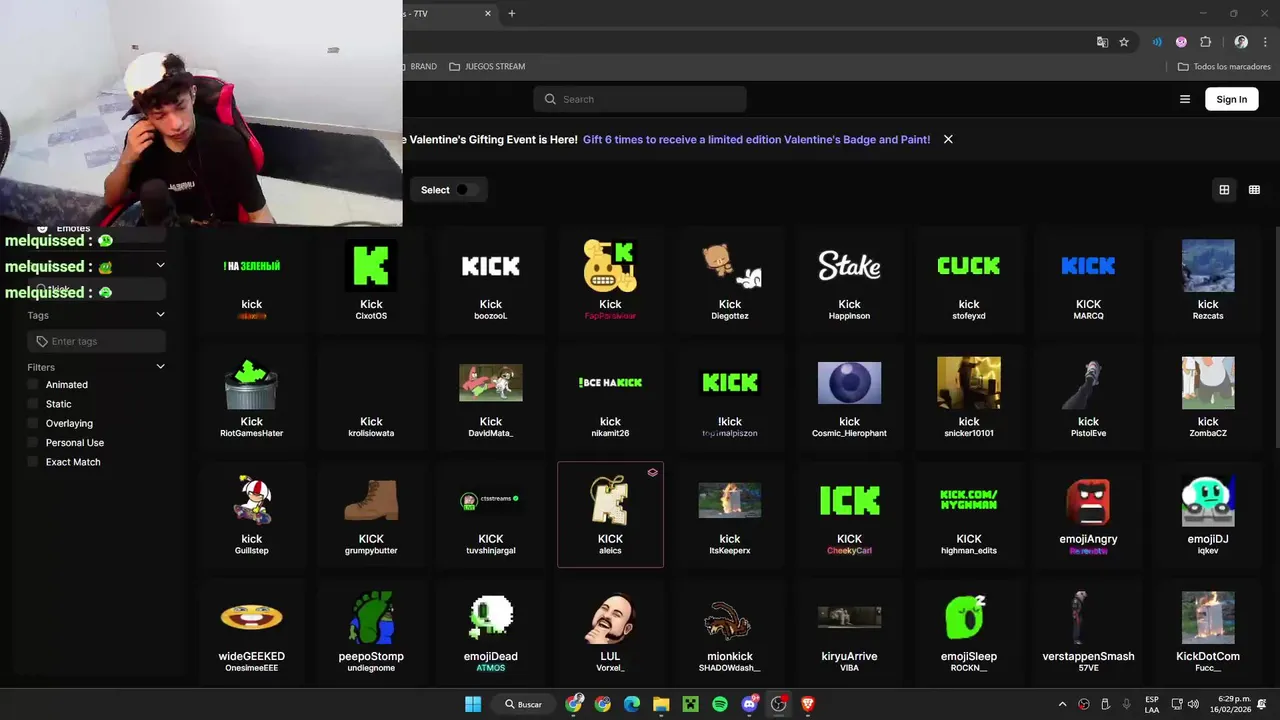Open the KICK boot emote by grumpybutter
Screen dimensions: 1280x720
(x=371, y=514)
